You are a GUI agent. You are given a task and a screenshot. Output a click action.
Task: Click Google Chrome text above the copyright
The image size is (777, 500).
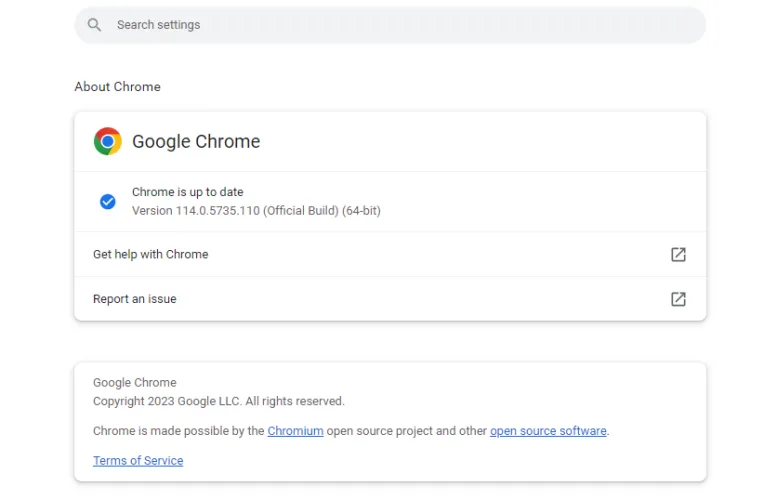[134, 382]
